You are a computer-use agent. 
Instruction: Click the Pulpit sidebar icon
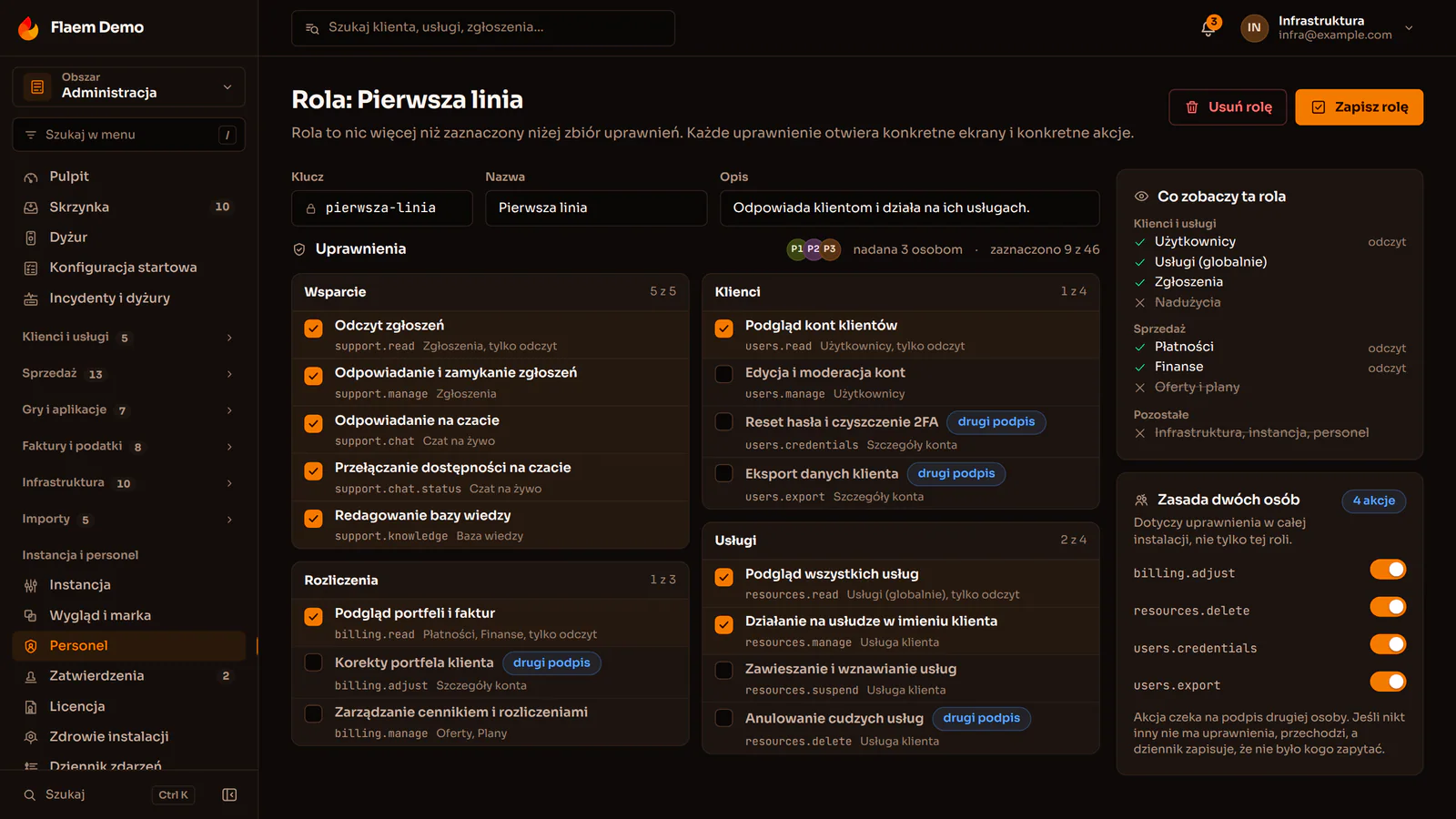(31, 177)
